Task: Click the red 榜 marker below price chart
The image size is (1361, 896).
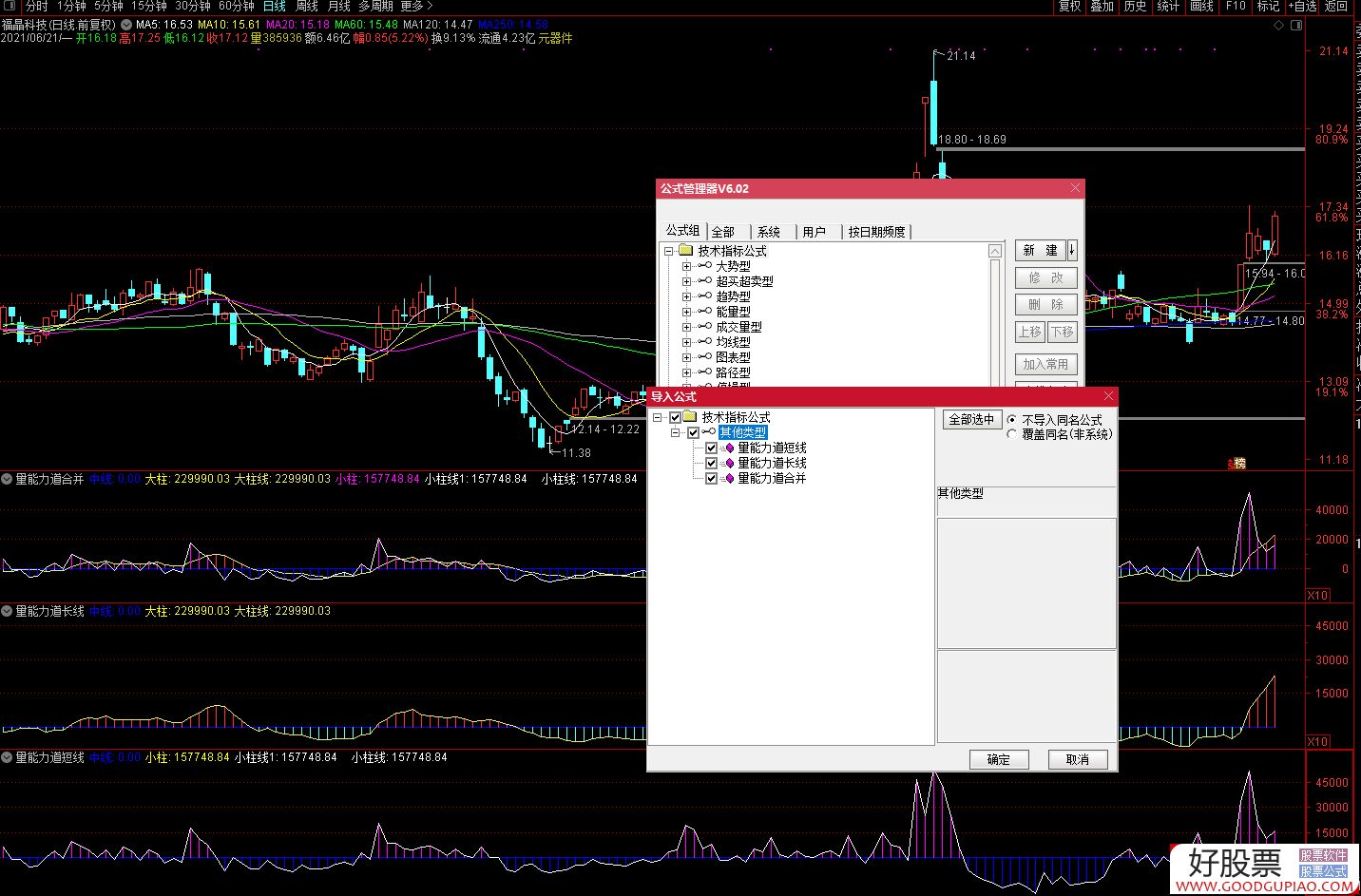Action: 1238,464
